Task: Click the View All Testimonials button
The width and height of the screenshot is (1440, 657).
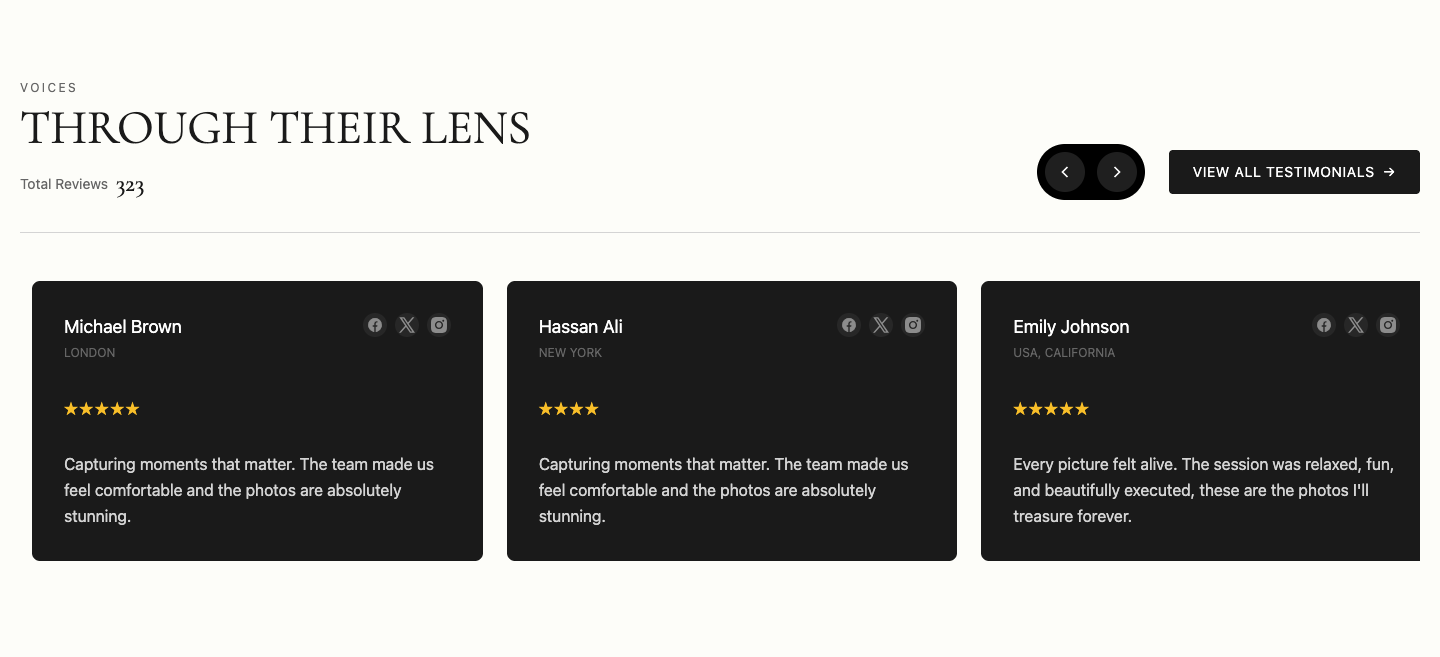Action: point(1294,172)
